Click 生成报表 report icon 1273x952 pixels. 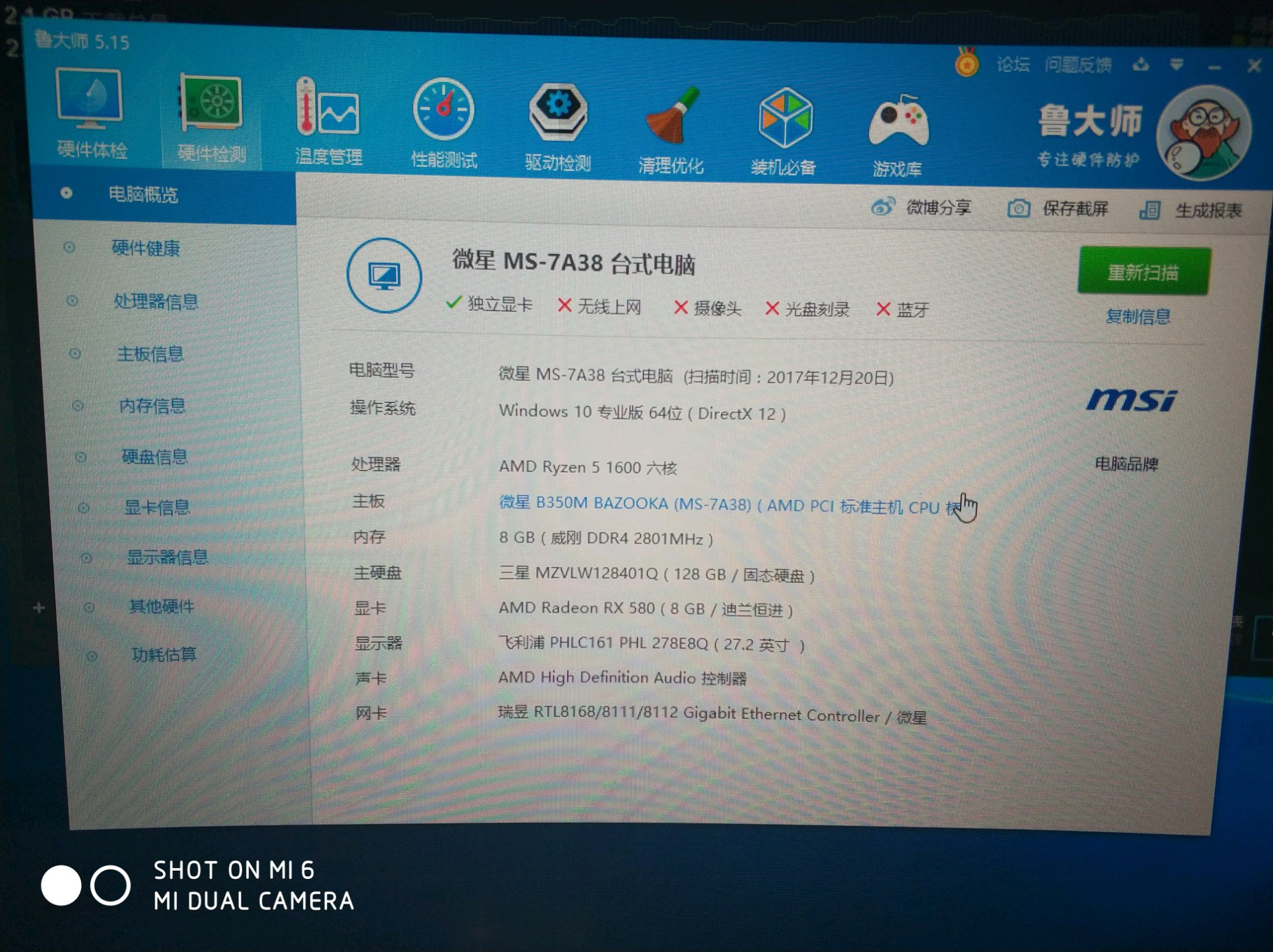(1150, 210)
